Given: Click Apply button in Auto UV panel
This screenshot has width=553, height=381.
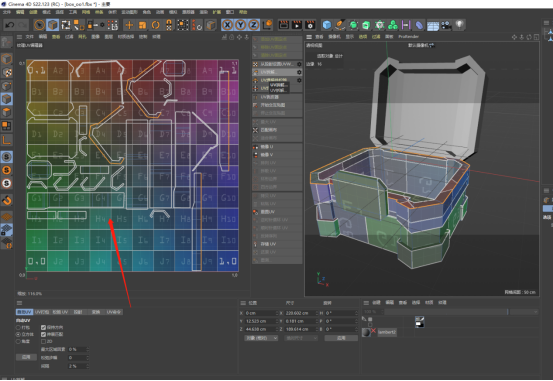Looking at the screenshot, I should [26, 357].
